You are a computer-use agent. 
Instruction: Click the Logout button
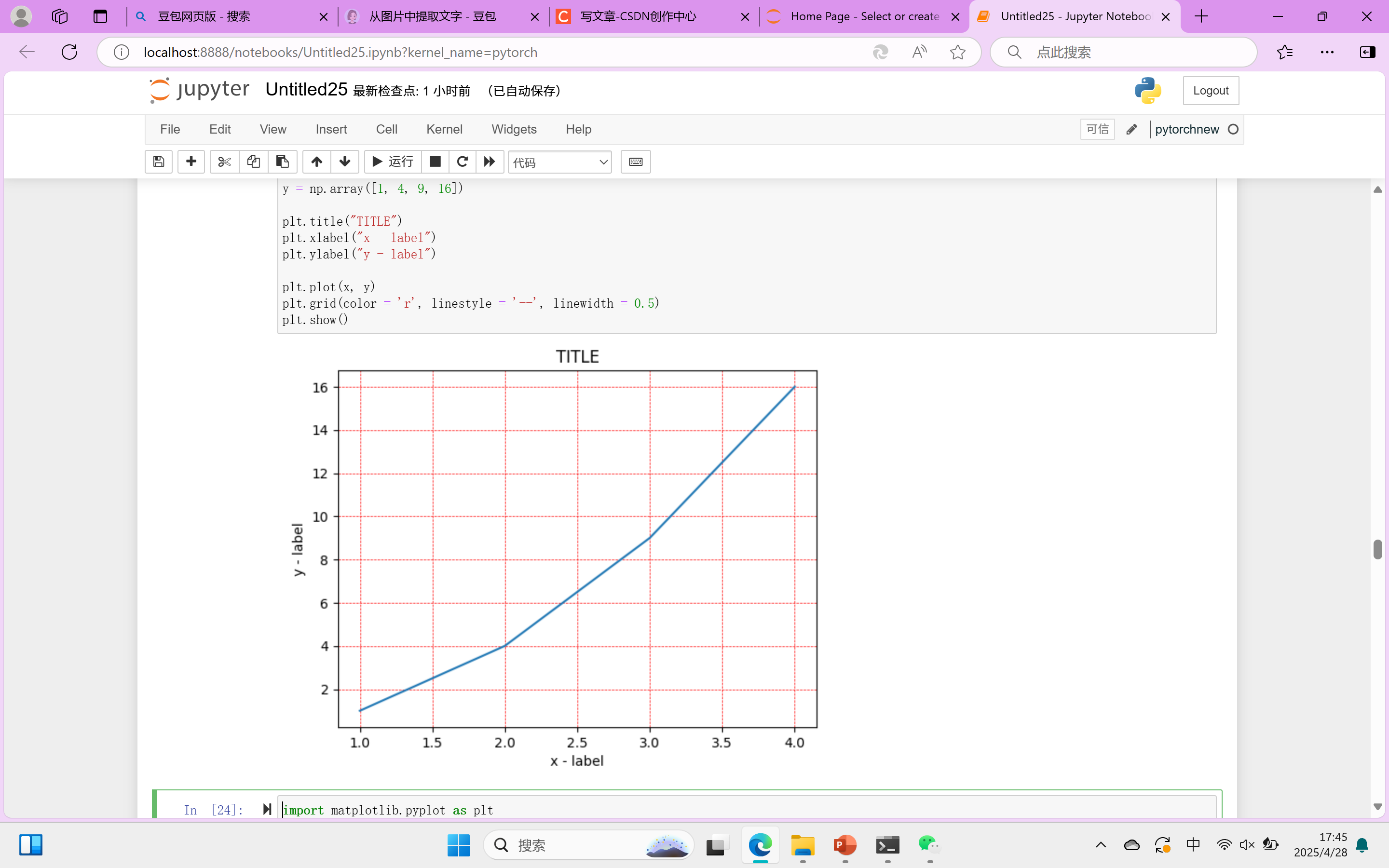1210,91
